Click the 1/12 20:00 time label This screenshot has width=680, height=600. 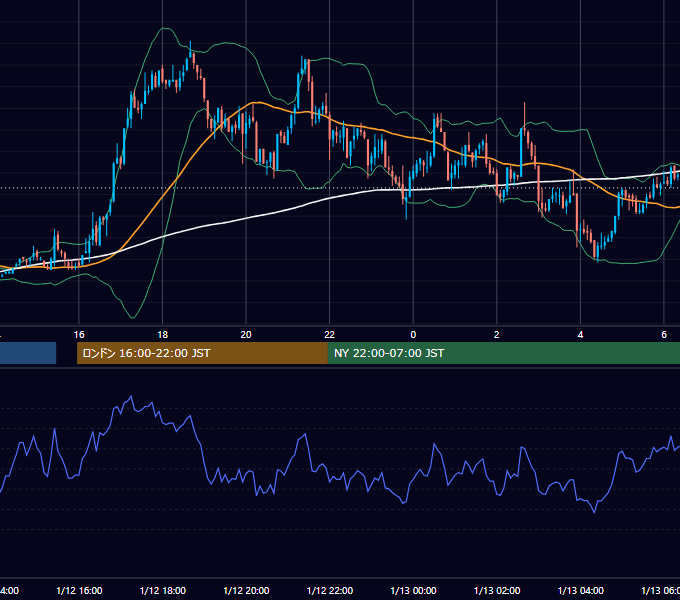[x=246, y=590]
